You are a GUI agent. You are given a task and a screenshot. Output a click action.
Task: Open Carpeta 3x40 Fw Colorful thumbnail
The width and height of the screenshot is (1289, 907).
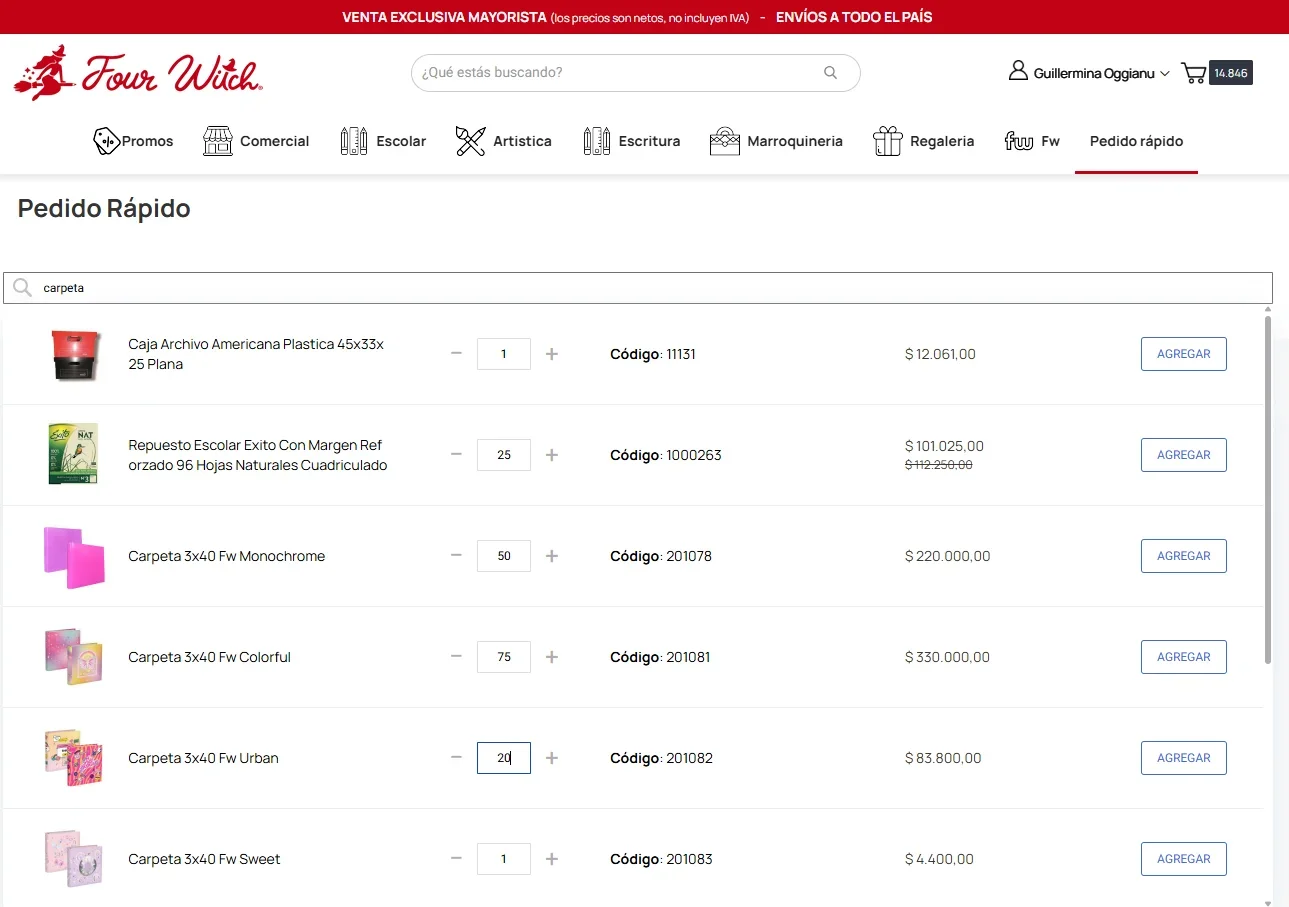coord(74,657)
